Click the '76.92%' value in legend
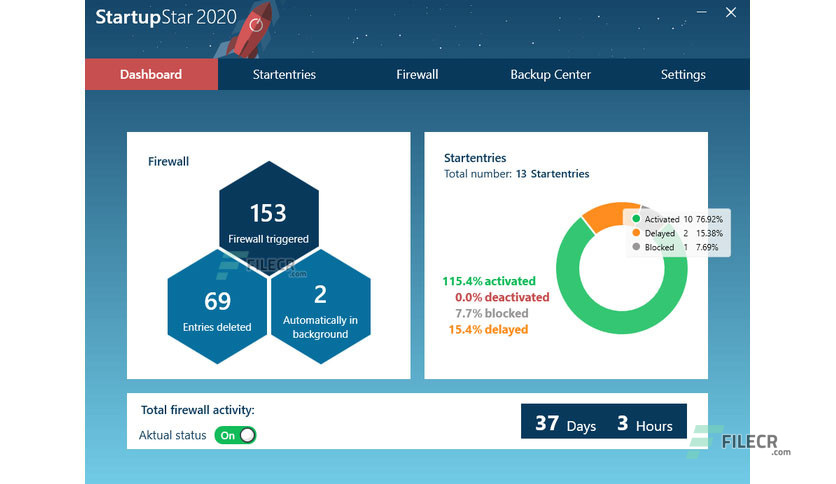Screen dimensions: 836x484 click(709, 219)
